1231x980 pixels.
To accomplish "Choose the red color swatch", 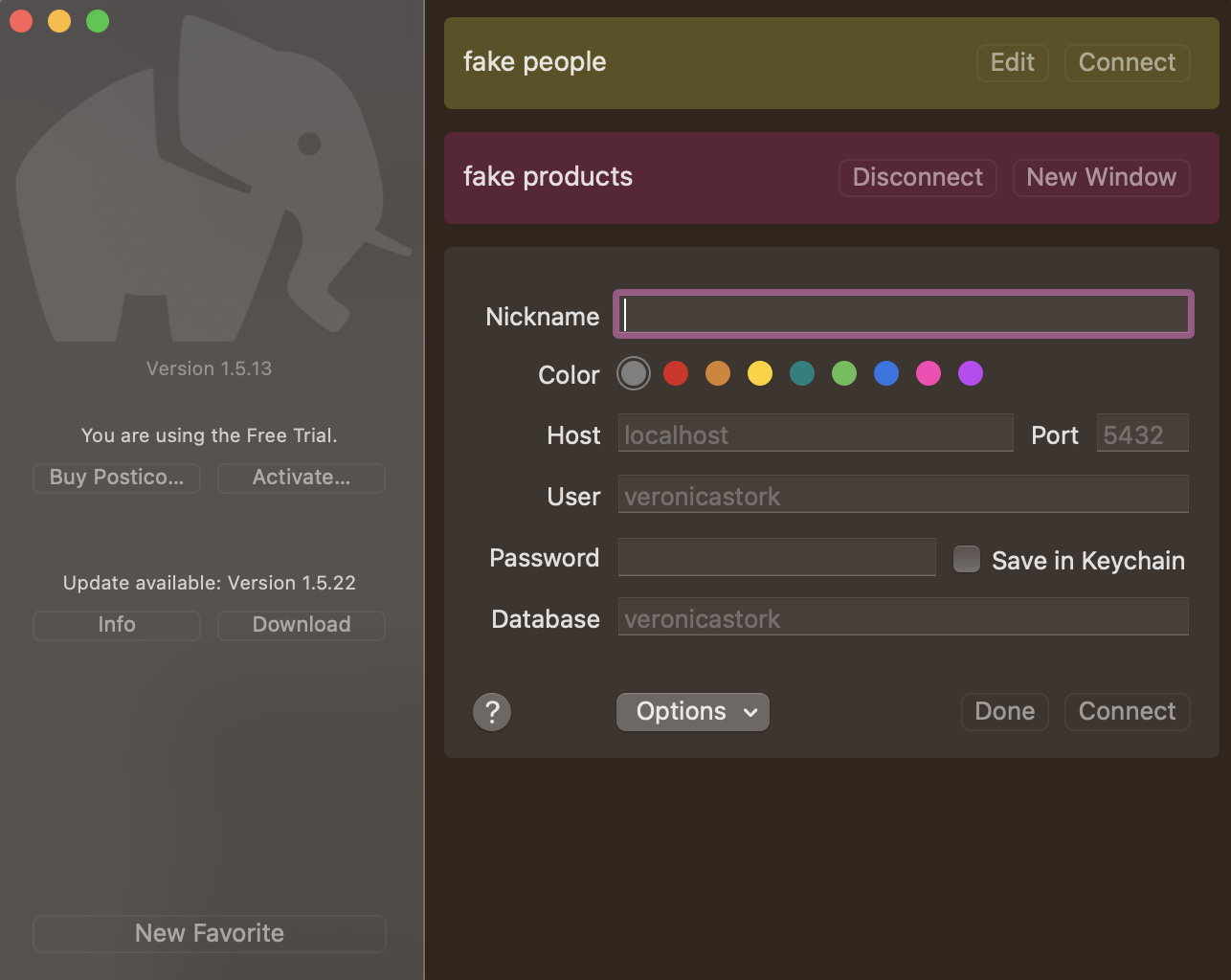I will point(676,373).
